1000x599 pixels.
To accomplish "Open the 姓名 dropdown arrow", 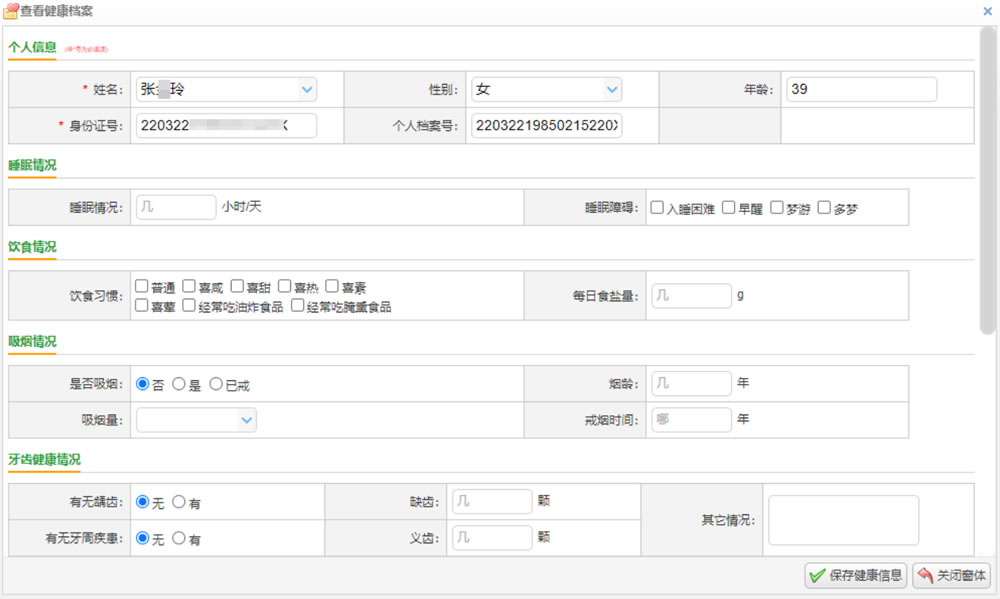I will tap(307, 89).
